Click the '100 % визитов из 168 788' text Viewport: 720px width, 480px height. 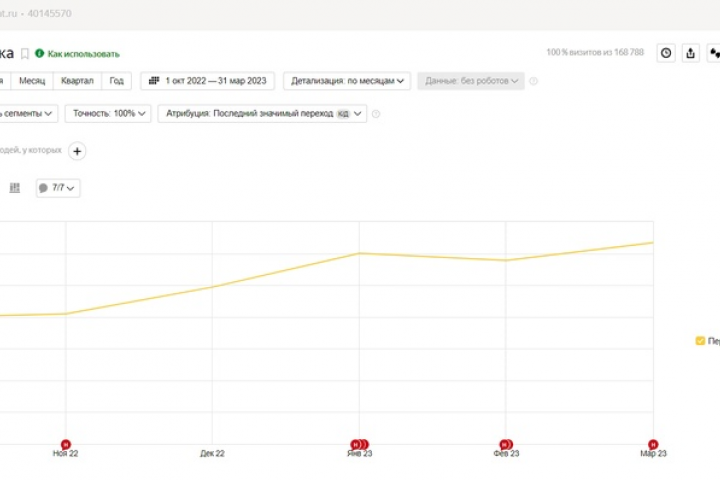click(x=595, y=52)
